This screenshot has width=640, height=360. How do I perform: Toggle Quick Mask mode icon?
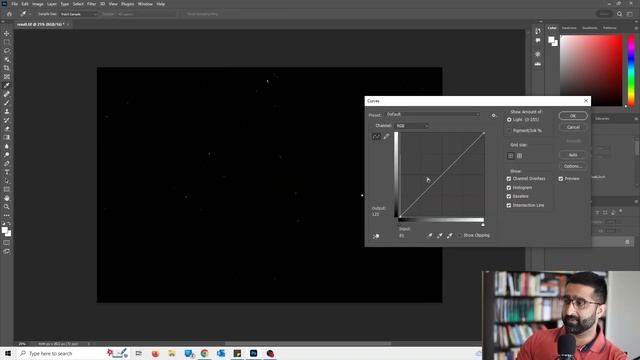(7, 242)
